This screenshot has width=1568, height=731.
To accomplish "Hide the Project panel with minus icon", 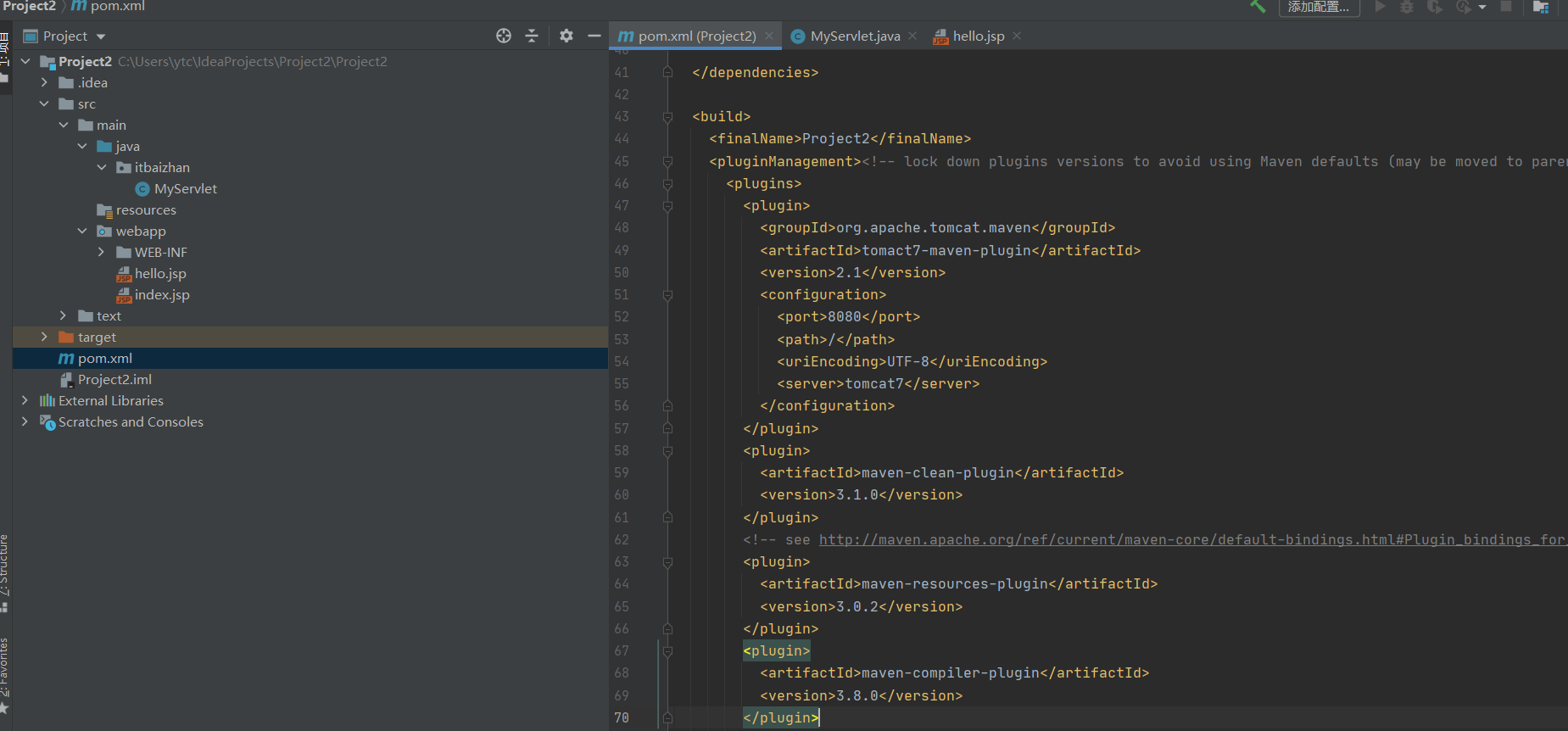I will [x=594, y=36].
